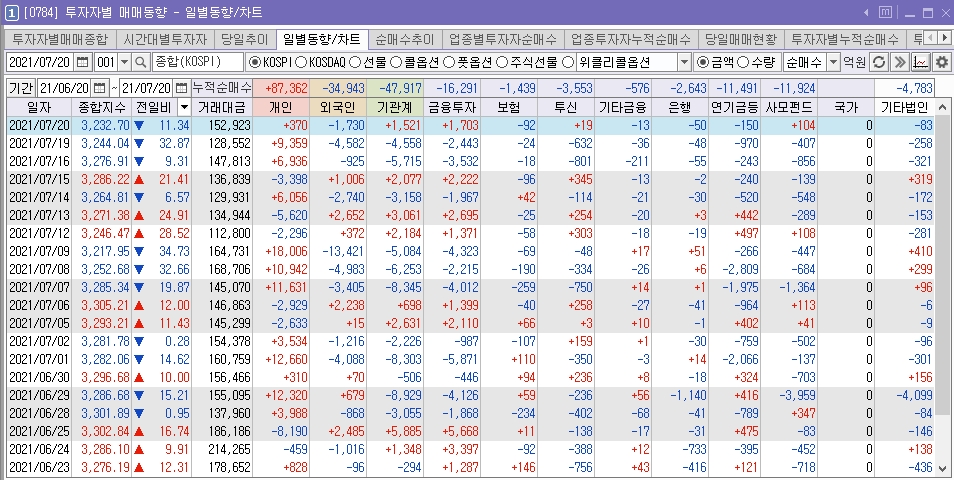Click cumulative 외국인 total -34,943

(x=338, y=88)
